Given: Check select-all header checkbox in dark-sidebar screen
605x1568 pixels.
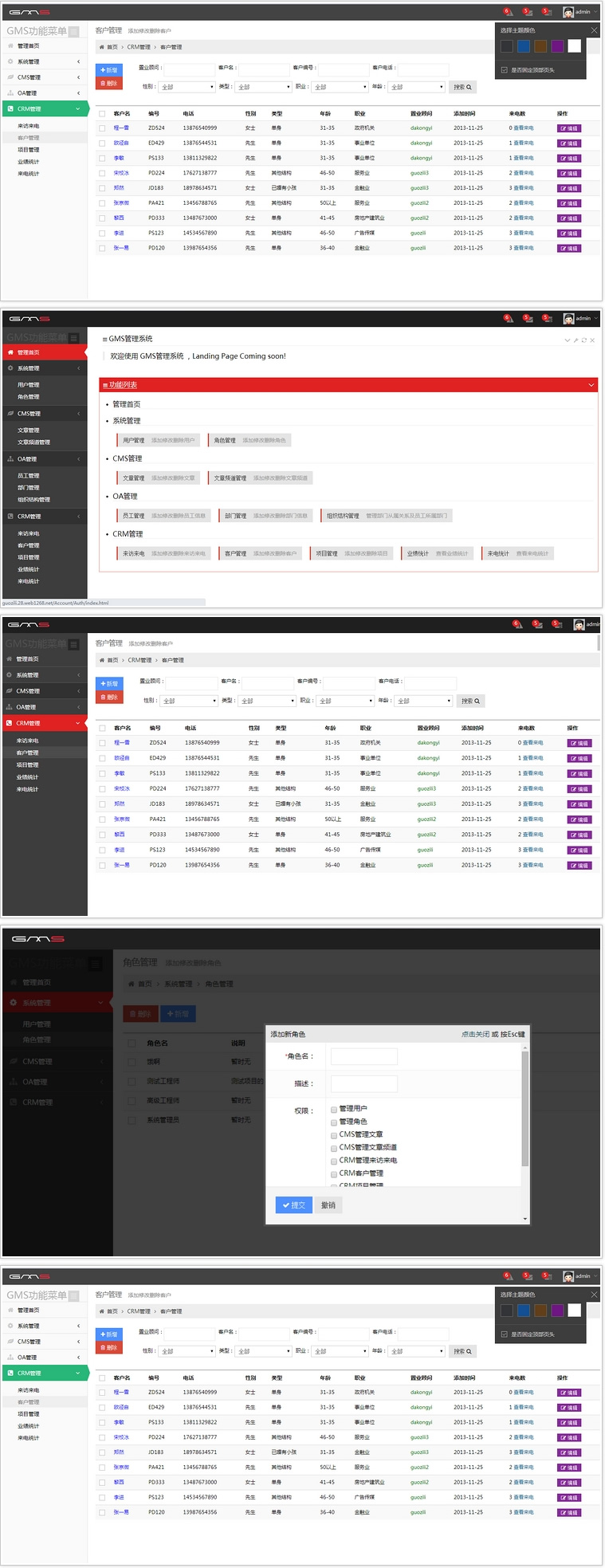Looking at the screenshot, I should [x=102, y=728].
